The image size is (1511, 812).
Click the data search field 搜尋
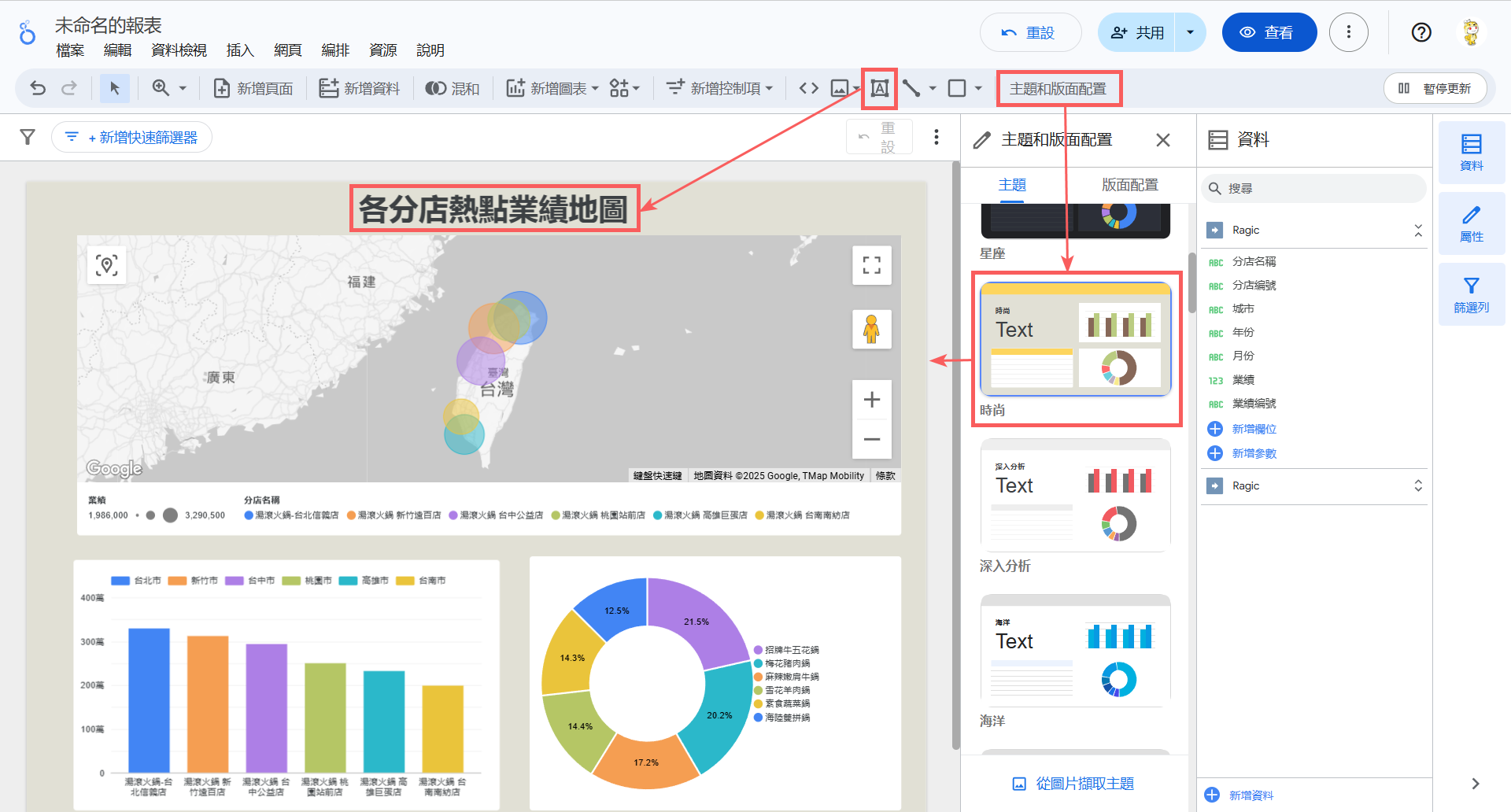(x=1314, y=189)
